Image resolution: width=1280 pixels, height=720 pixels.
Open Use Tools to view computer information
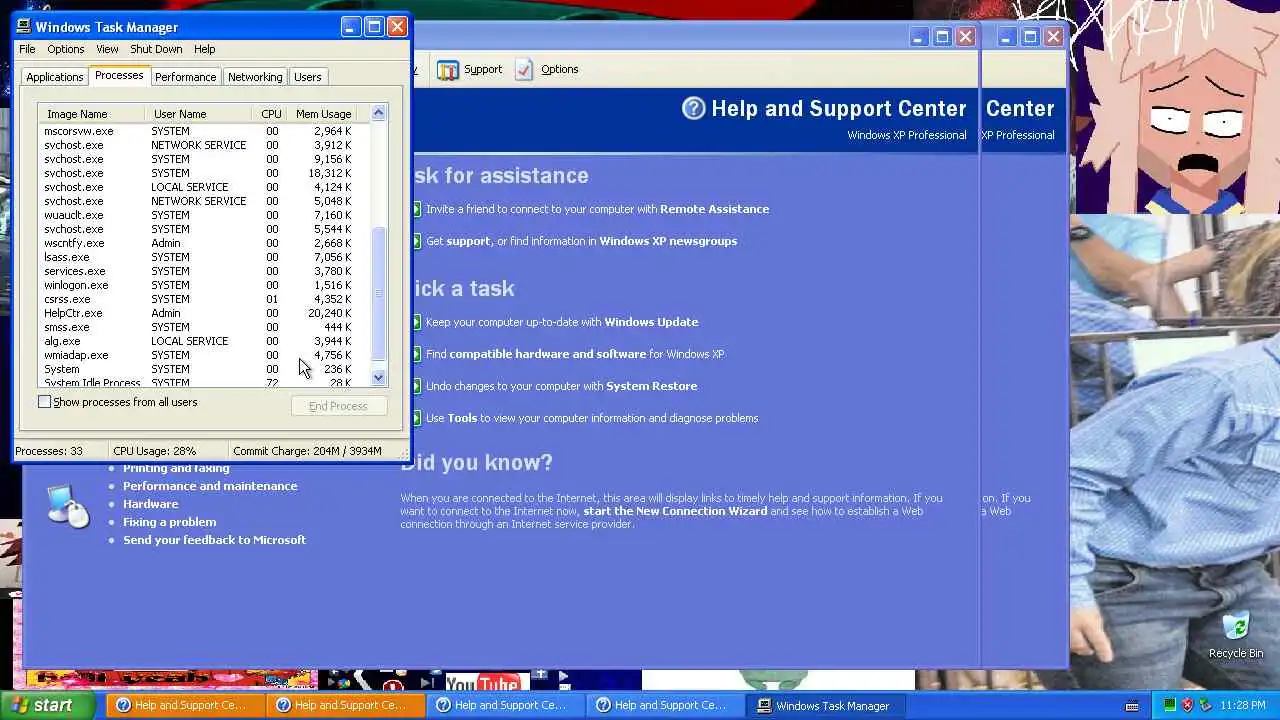(592, 418)
